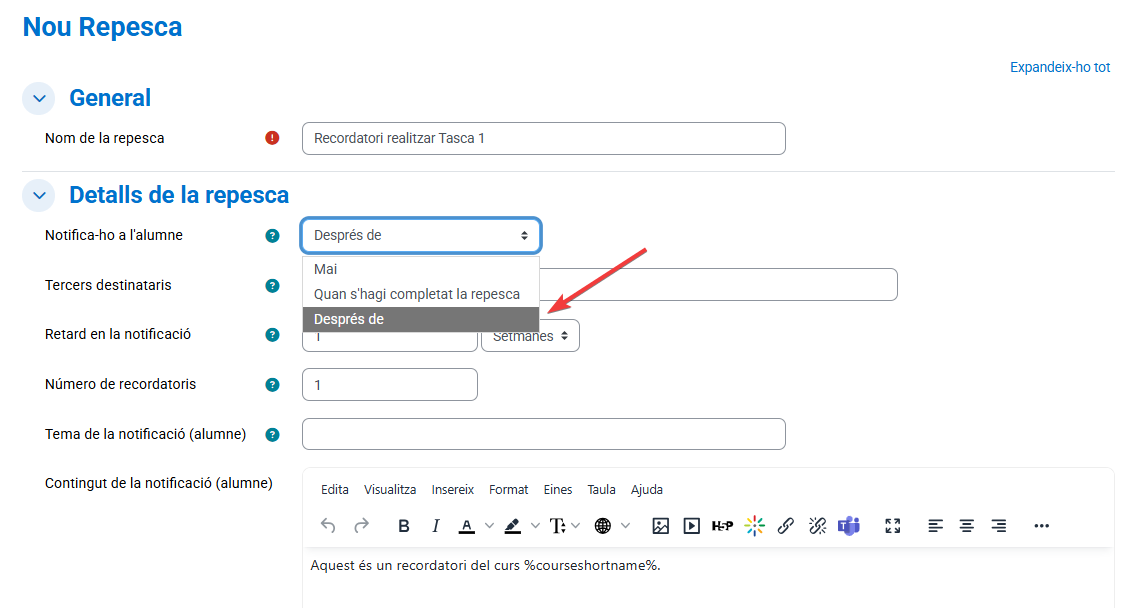Open help for Notifica-ho a l'alumne
Image resolution: width=1132 pixels, height=608 pixels.
pos(272,236)
